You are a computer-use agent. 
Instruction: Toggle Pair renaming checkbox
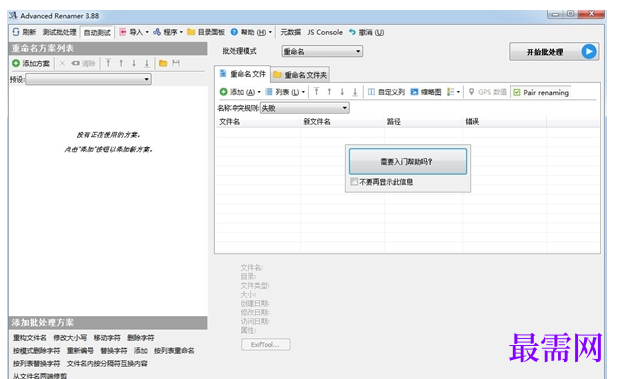541,92
